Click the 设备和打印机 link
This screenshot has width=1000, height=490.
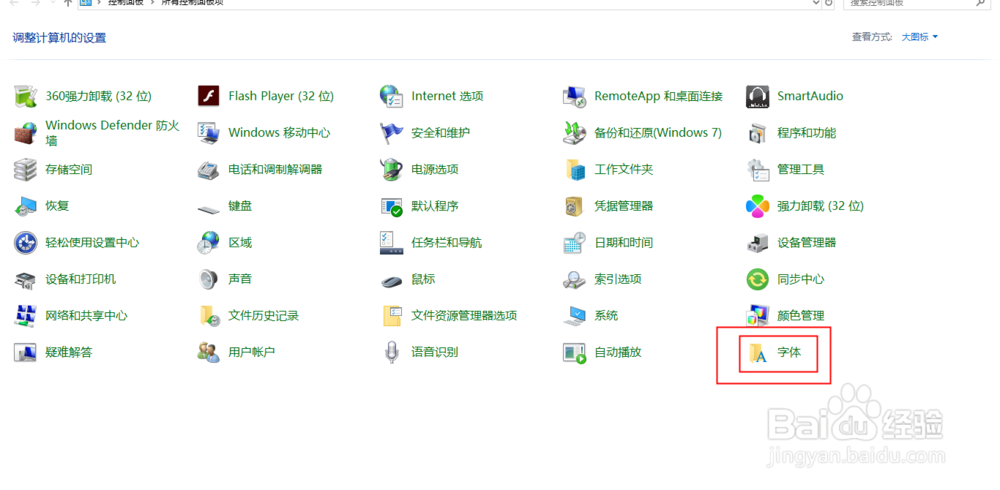(81, 279)
